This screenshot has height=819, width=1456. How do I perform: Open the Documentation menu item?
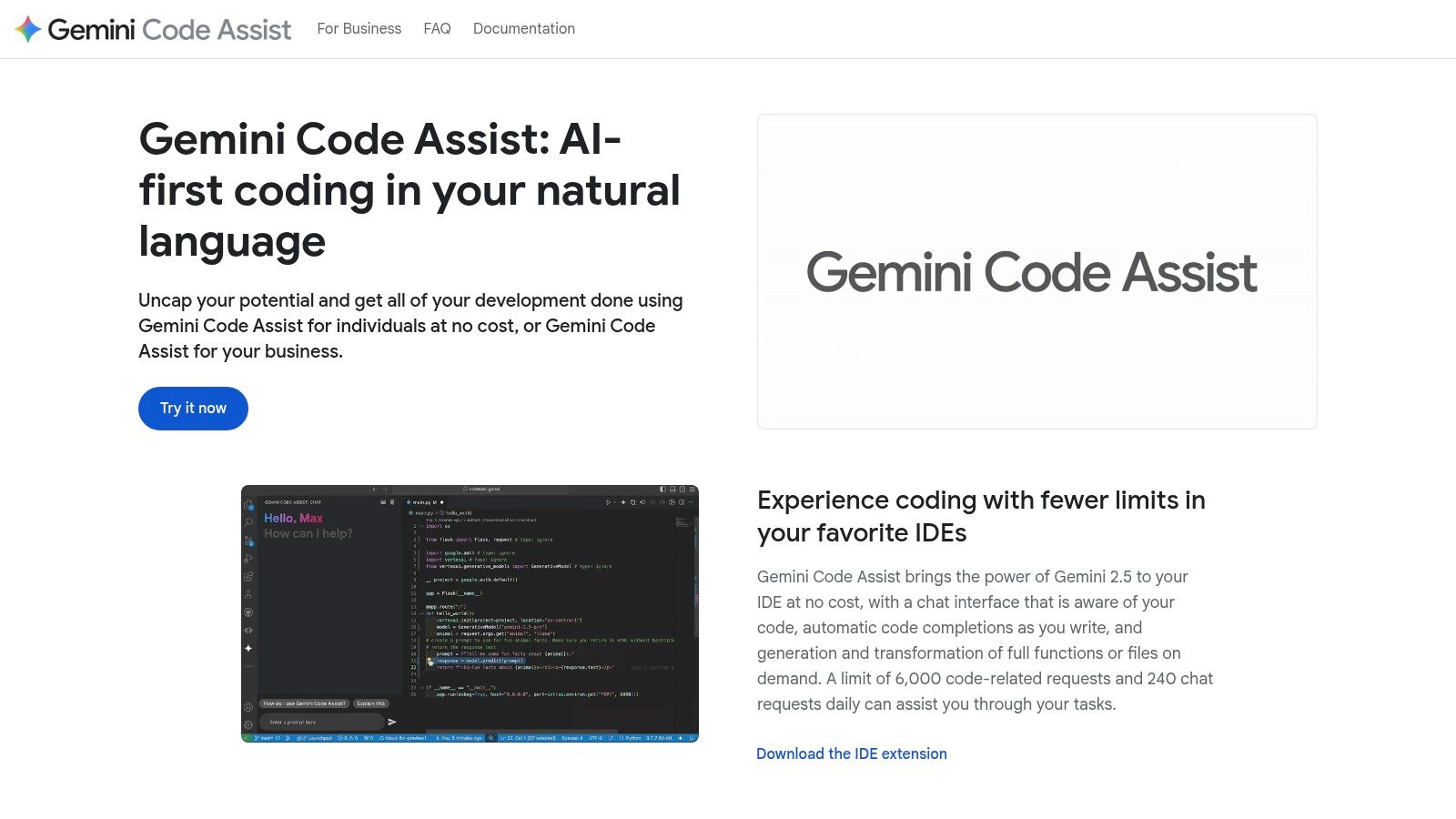(x=524, y=28)
